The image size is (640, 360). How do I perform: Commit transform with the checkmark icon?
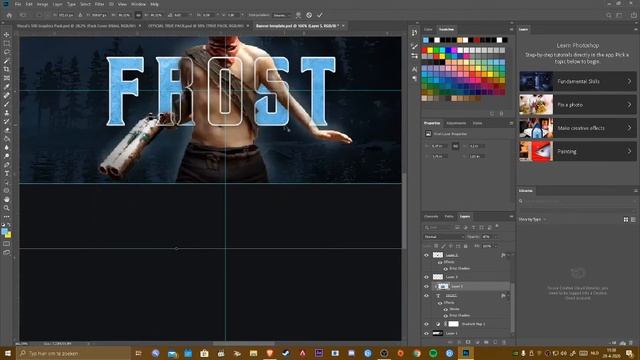coord(320,15)
